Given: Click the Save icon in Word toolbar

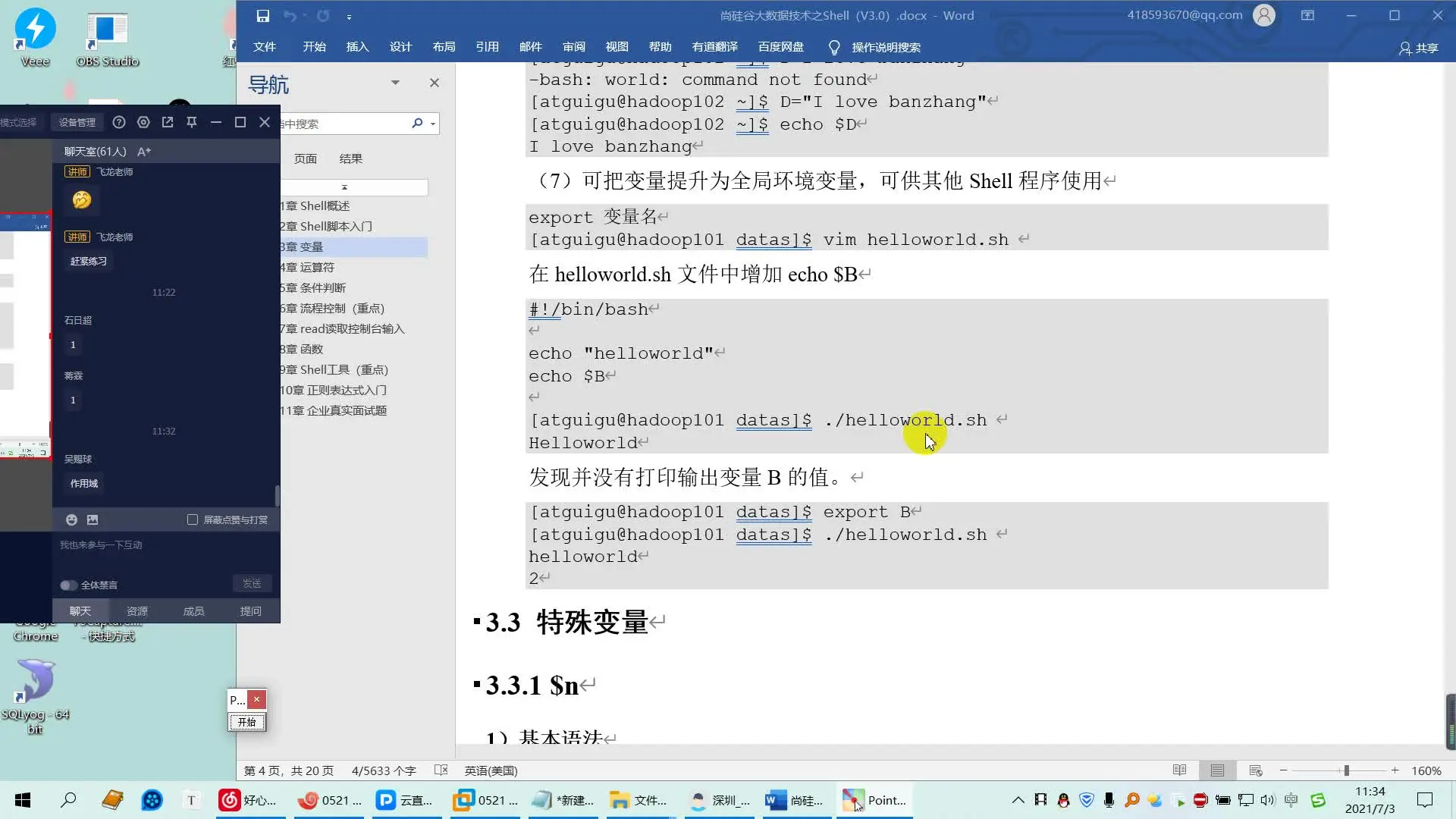Looking at the screenshot, I should pos(262,15).
